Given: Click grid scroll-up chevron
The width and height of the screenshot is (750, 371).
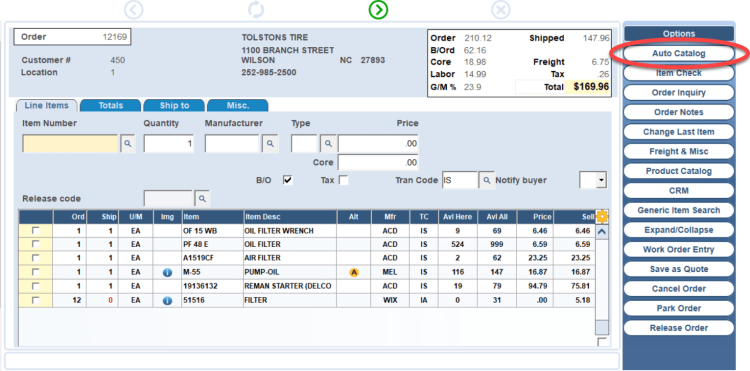Looking at the screenshot, I should pos(602,232).
